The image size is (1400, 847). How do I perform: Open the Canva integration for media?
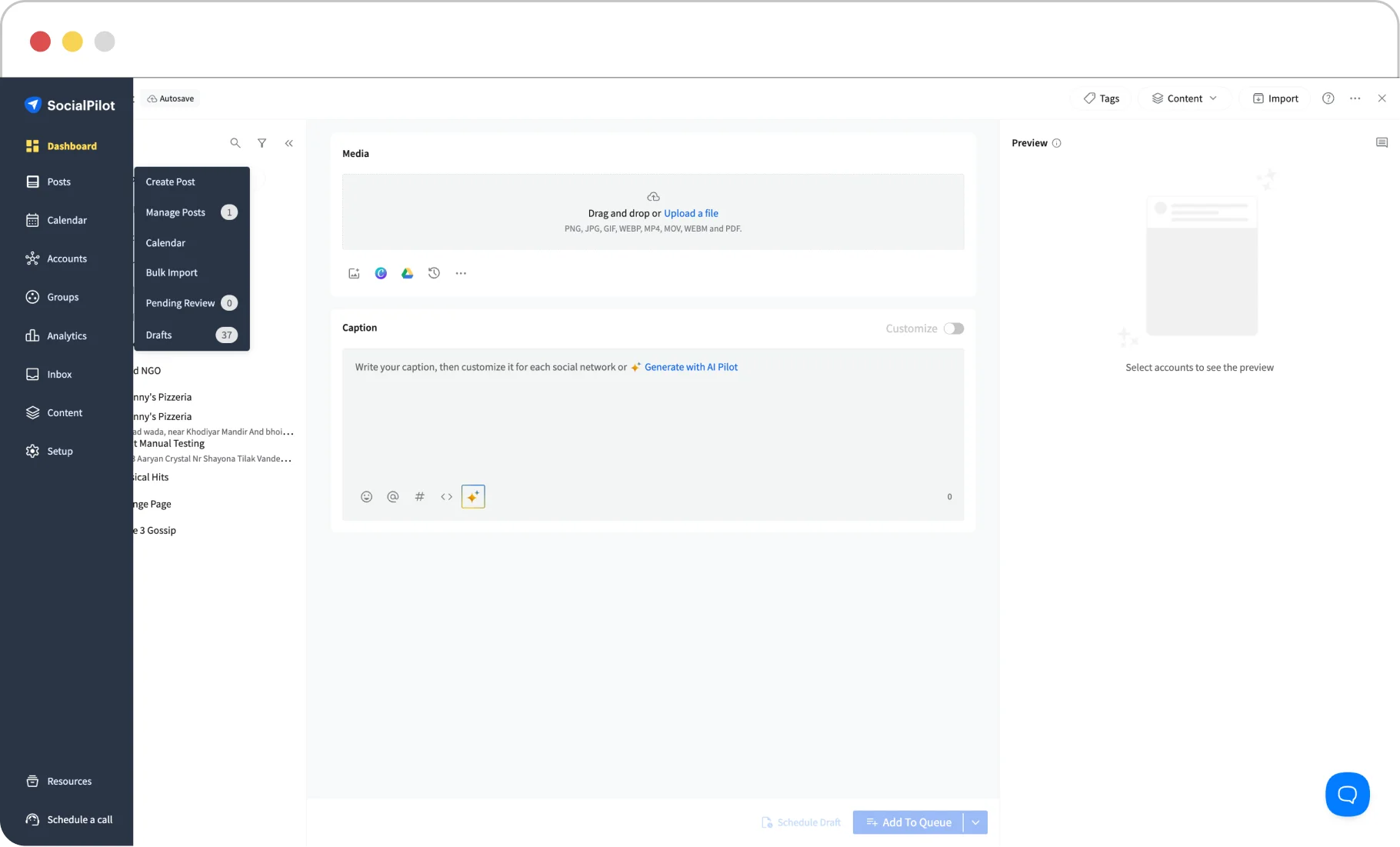click(x=381, y=273)
